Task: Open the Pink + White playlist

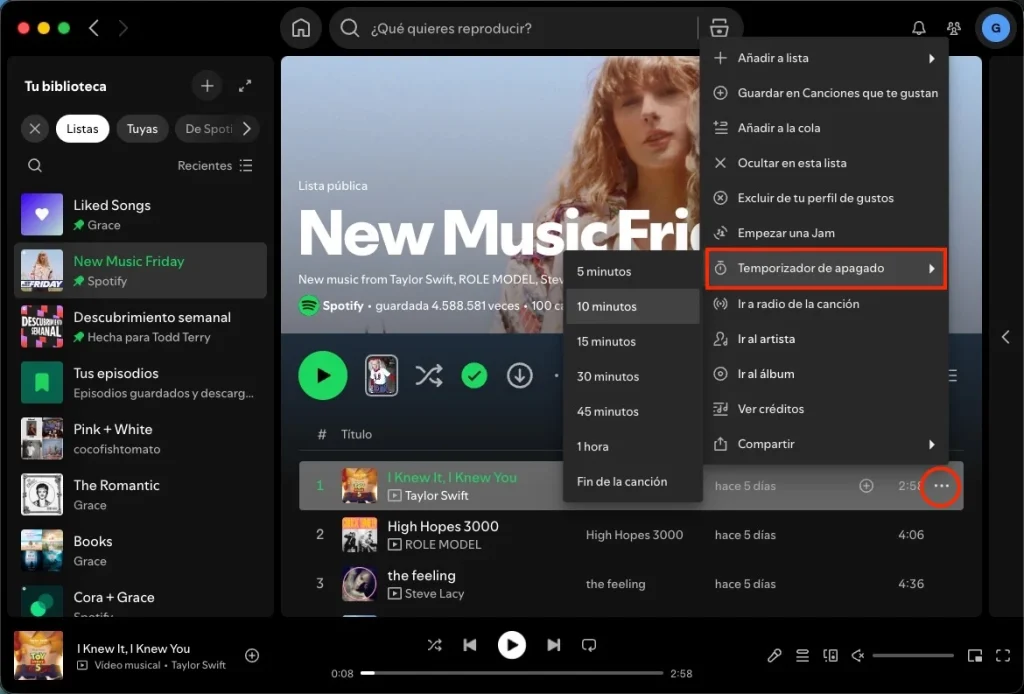Action: point(140,439)
